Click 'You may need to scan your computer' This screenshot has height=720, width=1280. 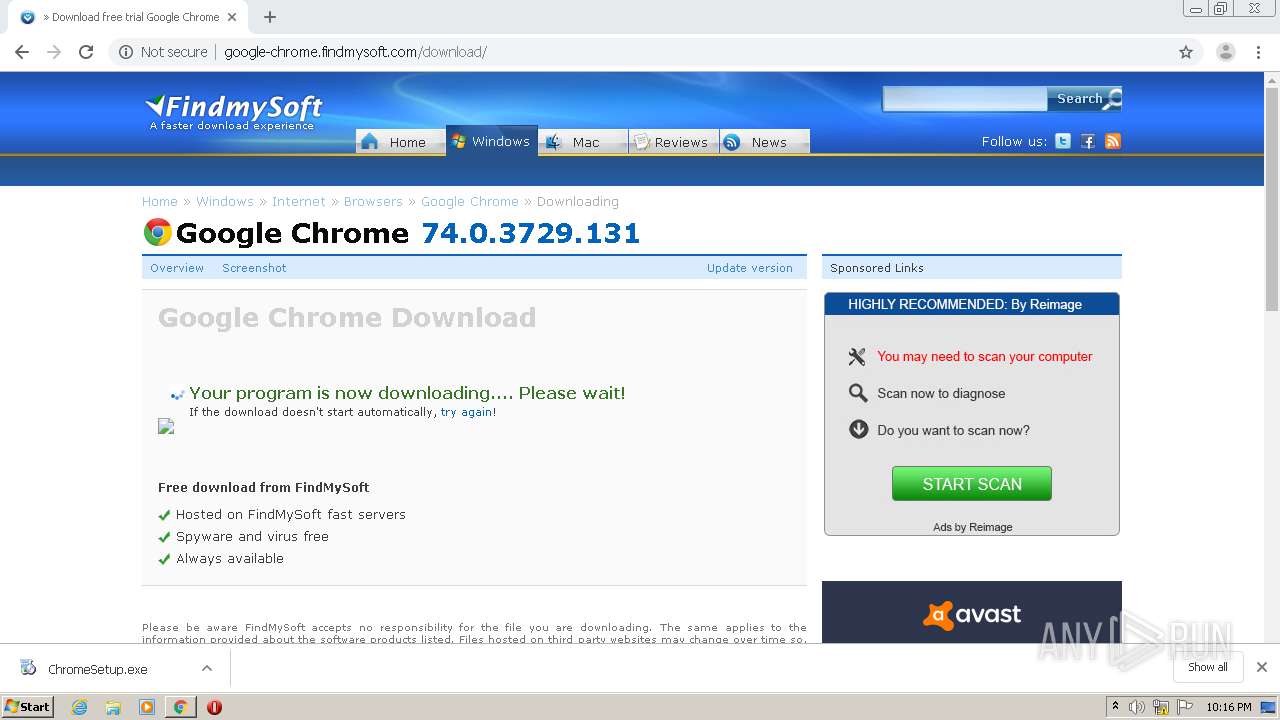click(x=985, y=356)
